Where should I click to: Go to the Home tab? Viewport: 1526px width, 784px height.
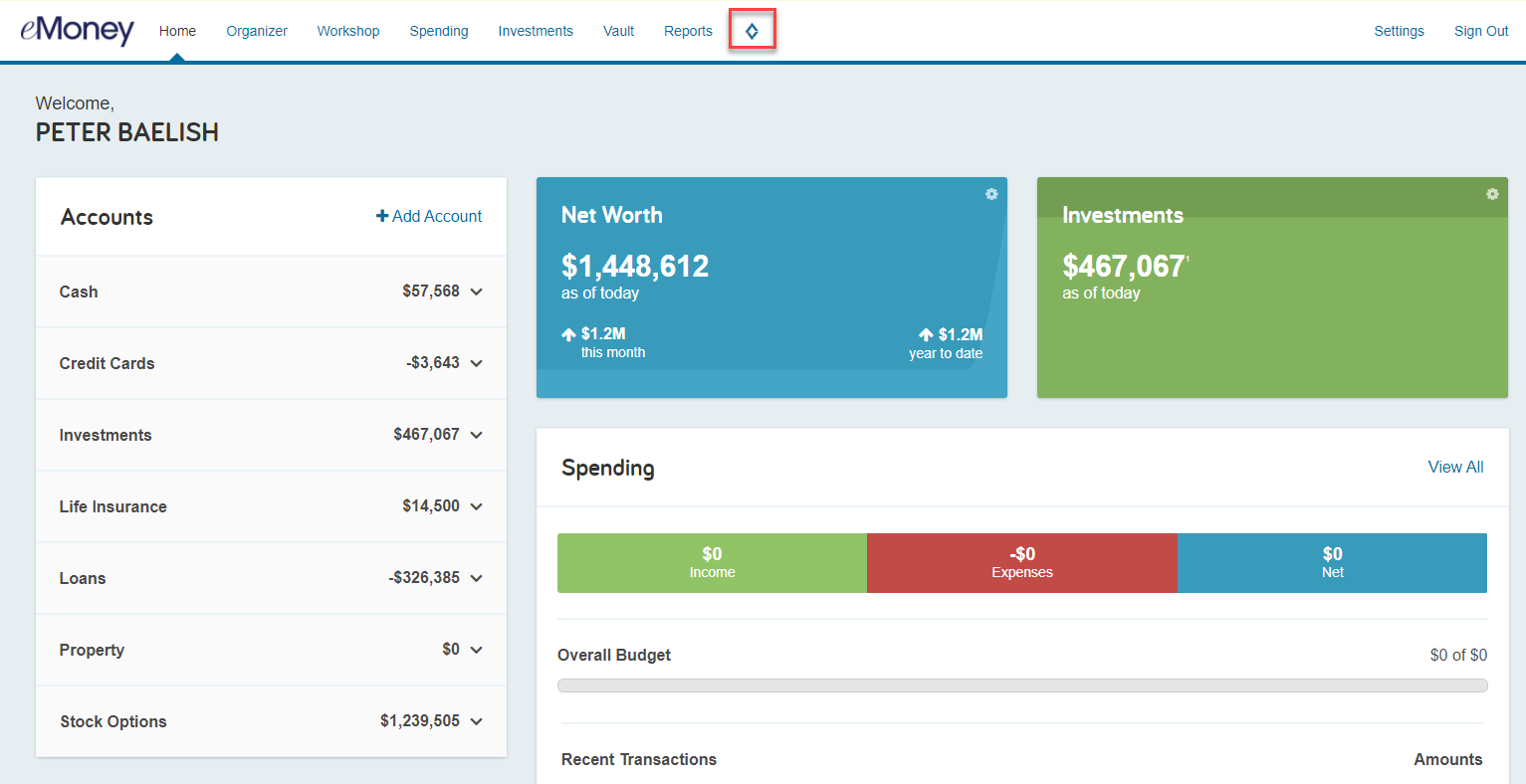click(x=177, y=31)
